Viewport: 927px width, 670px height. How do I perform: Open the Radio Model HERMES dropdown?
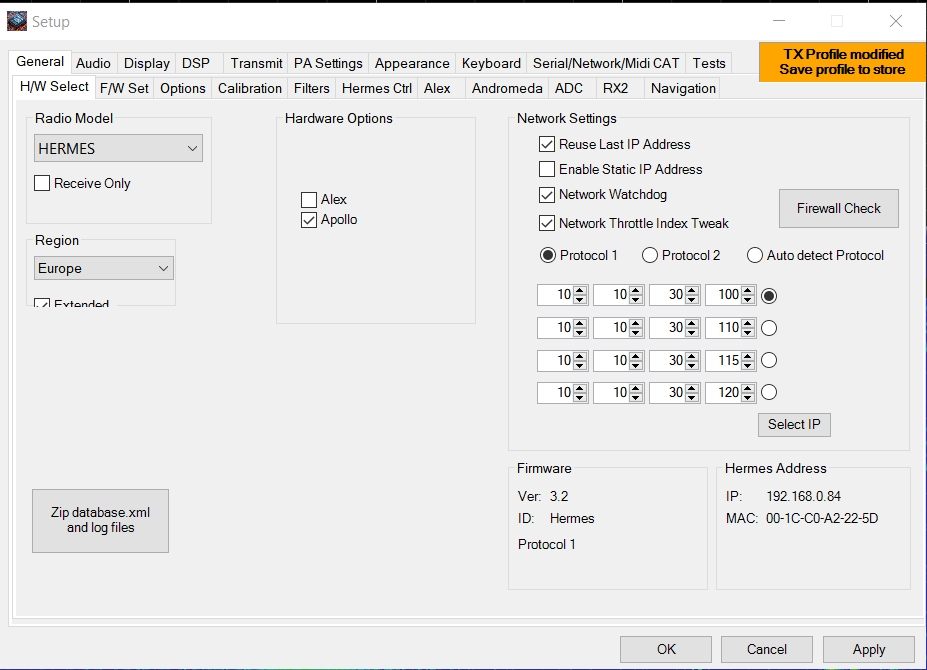tap(119, 149)
